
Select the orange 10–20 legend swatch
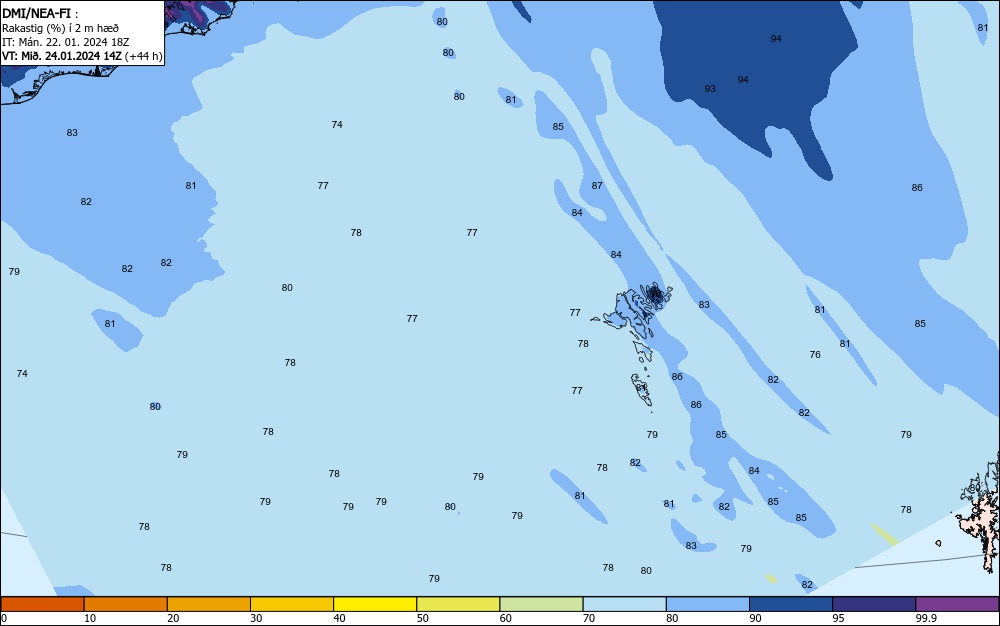click(x=126, y=604)
